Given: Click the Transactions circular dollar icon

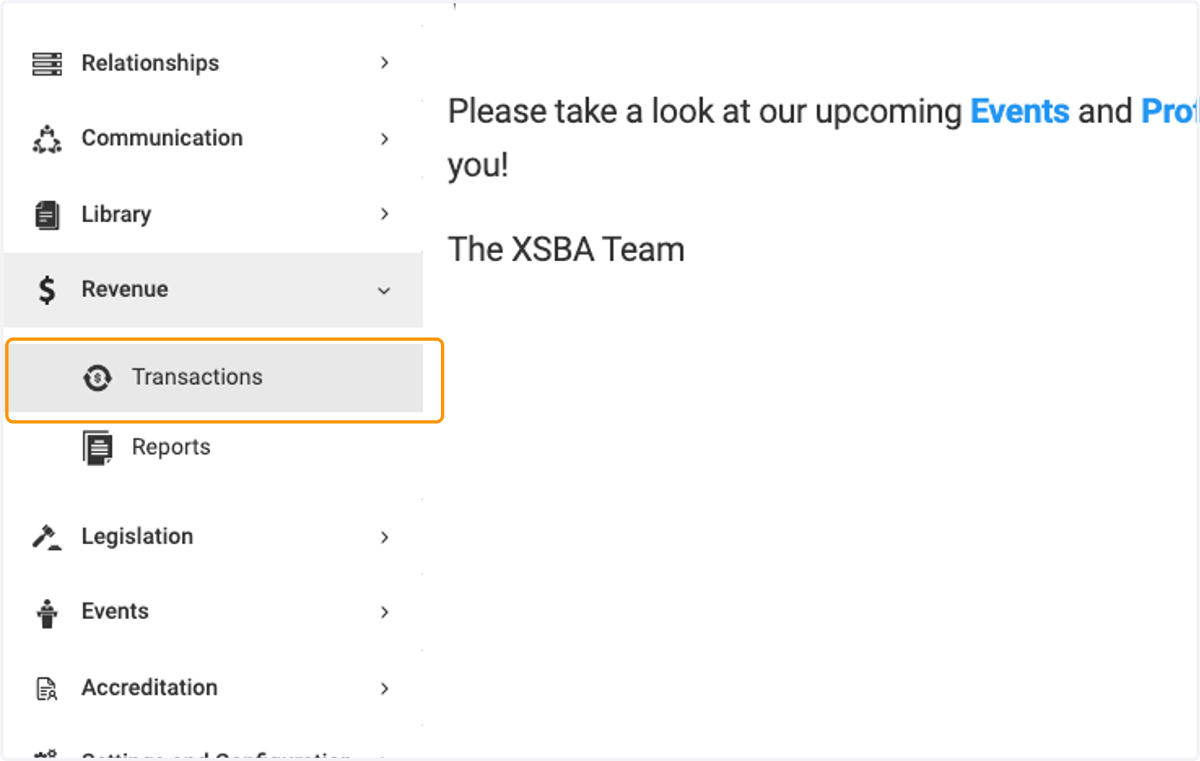Looking at the screenshot, I should point(97,377).
